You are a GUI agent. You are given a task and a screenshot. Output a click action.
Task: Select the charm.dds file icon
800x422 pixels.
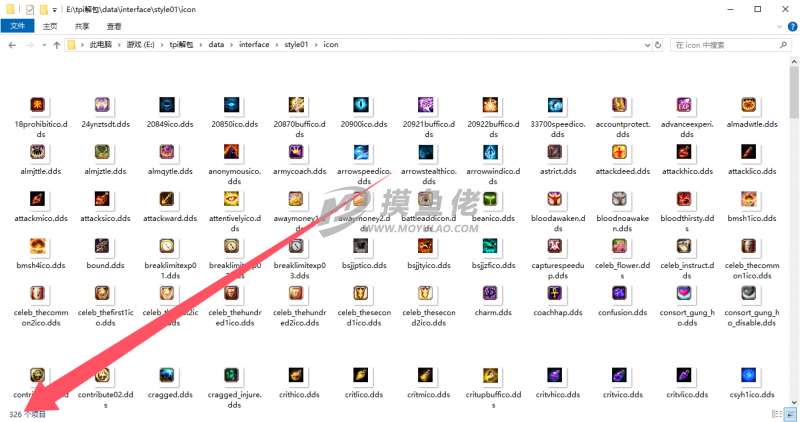click(x=490, y=293)
